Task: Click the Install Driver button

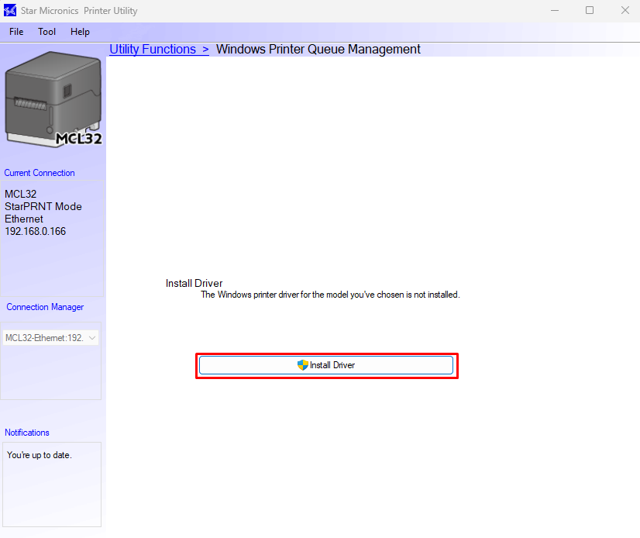Action: [326, 366]
